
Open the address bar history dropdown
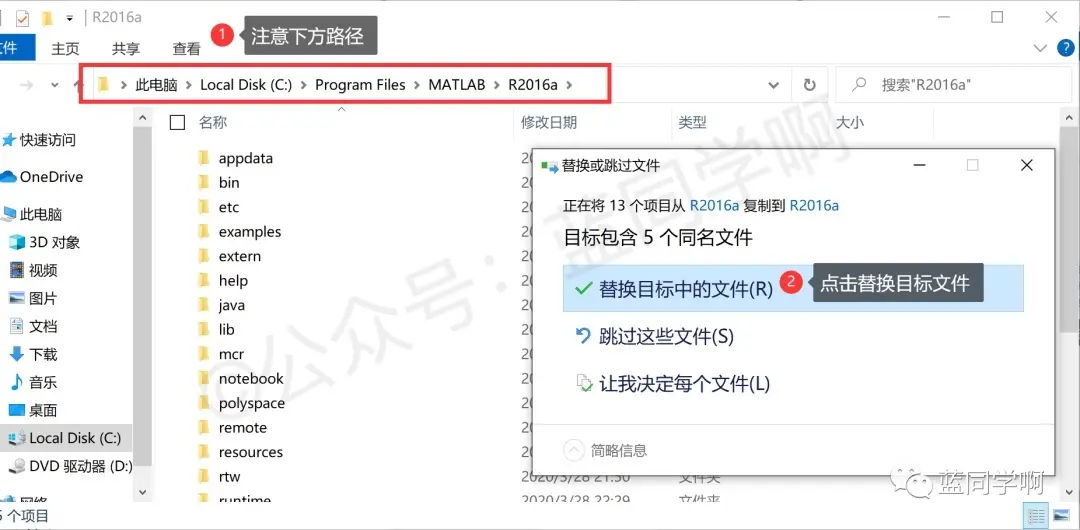[x=773, y=85]
